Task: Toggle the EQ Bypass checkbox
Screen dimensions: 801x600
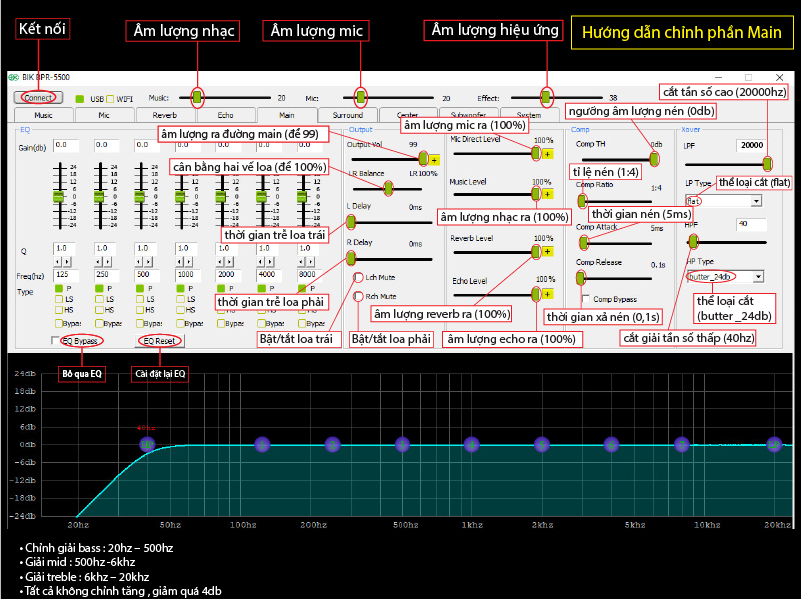Action: 55,341
